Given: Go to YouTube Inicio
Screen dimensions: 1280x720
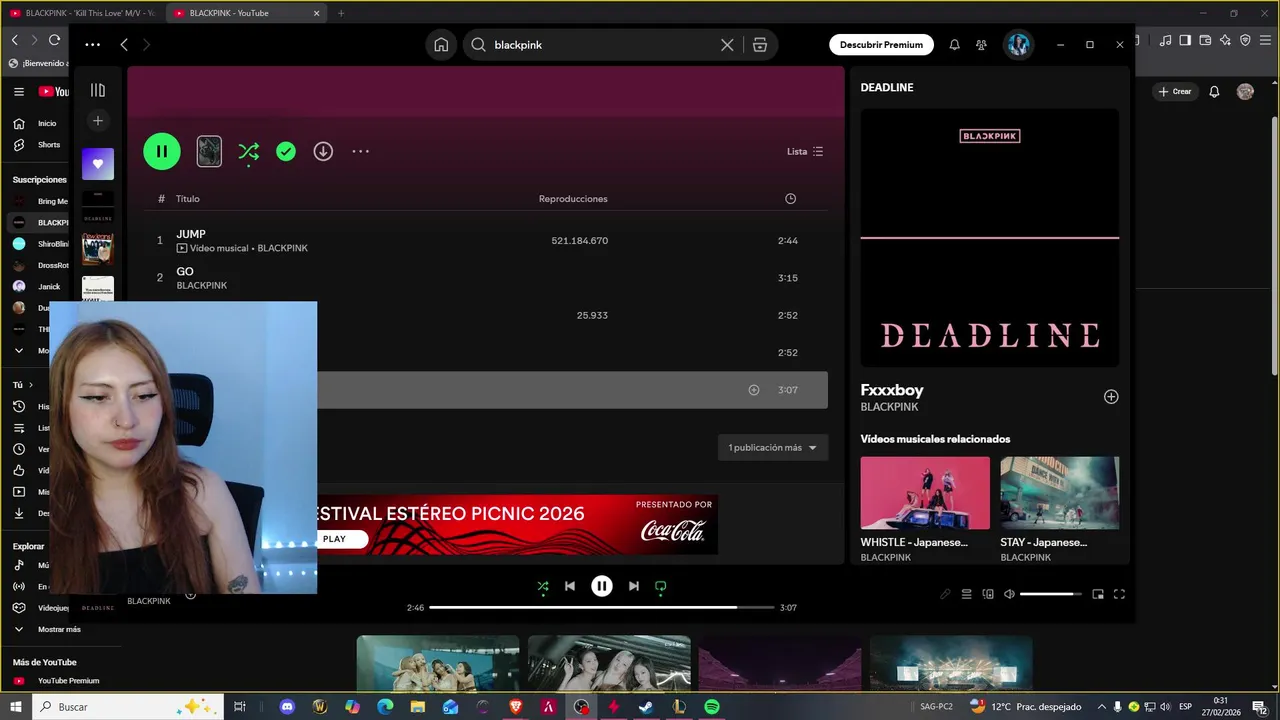Looking at the screenshot, I should coord(35,123).
